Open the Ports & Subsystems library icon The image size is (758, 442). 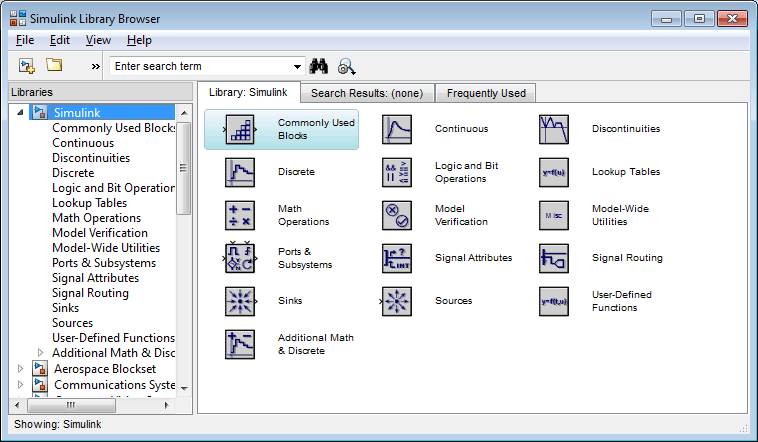[x=240, y=259]
